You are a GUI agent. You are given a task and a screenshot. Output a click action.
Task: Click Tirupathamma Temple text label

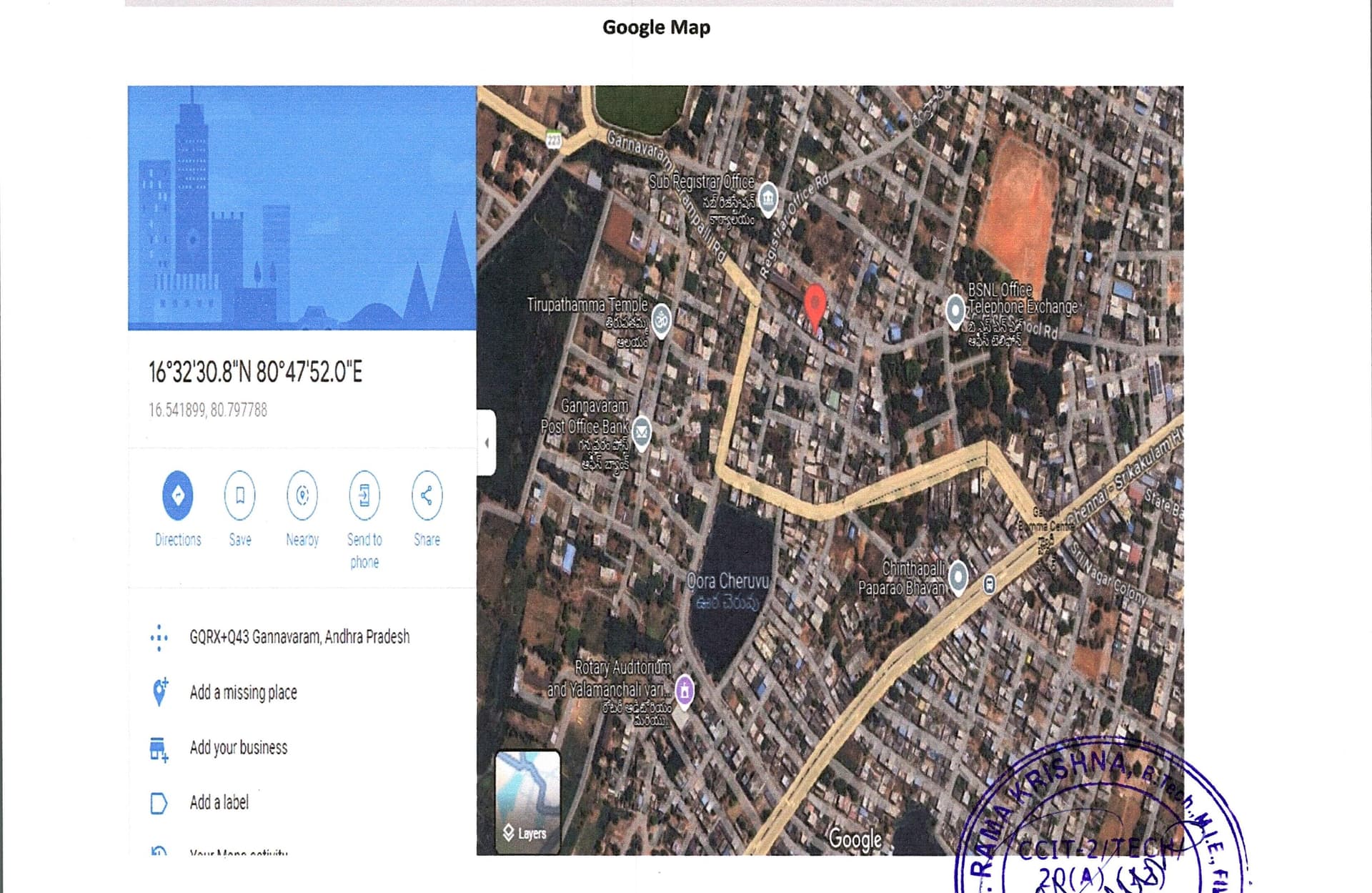pyautogui.click(x=587, y=305)
